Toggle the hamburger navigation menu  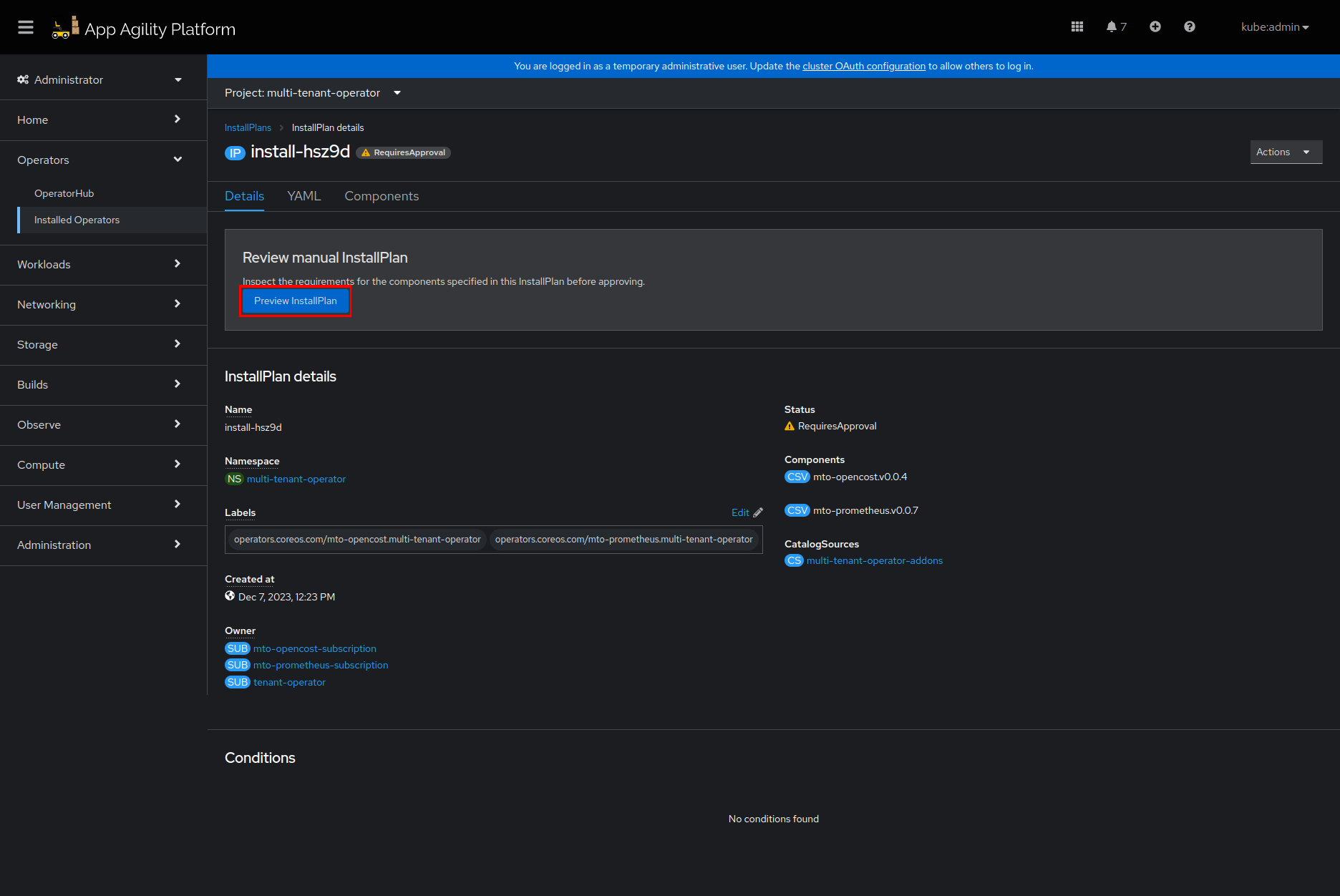pos(26,27)
